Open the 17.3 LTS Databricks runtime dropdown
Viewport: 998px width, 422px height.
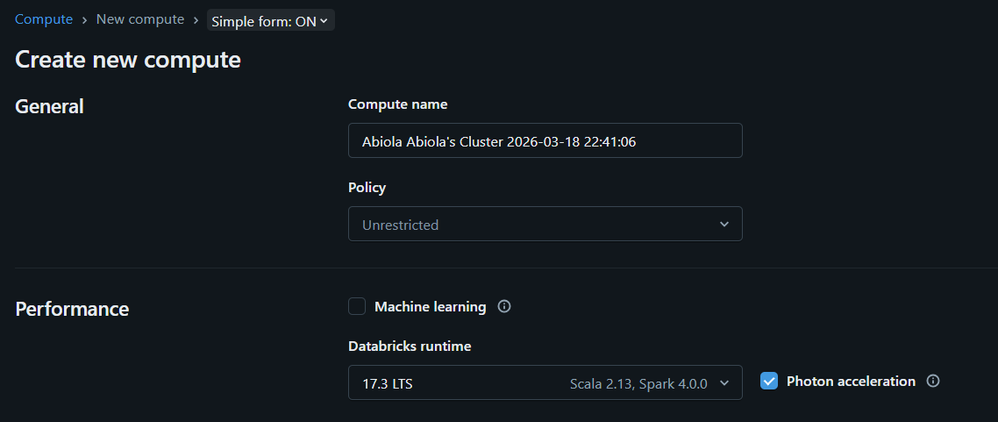(x=545, y=383)
